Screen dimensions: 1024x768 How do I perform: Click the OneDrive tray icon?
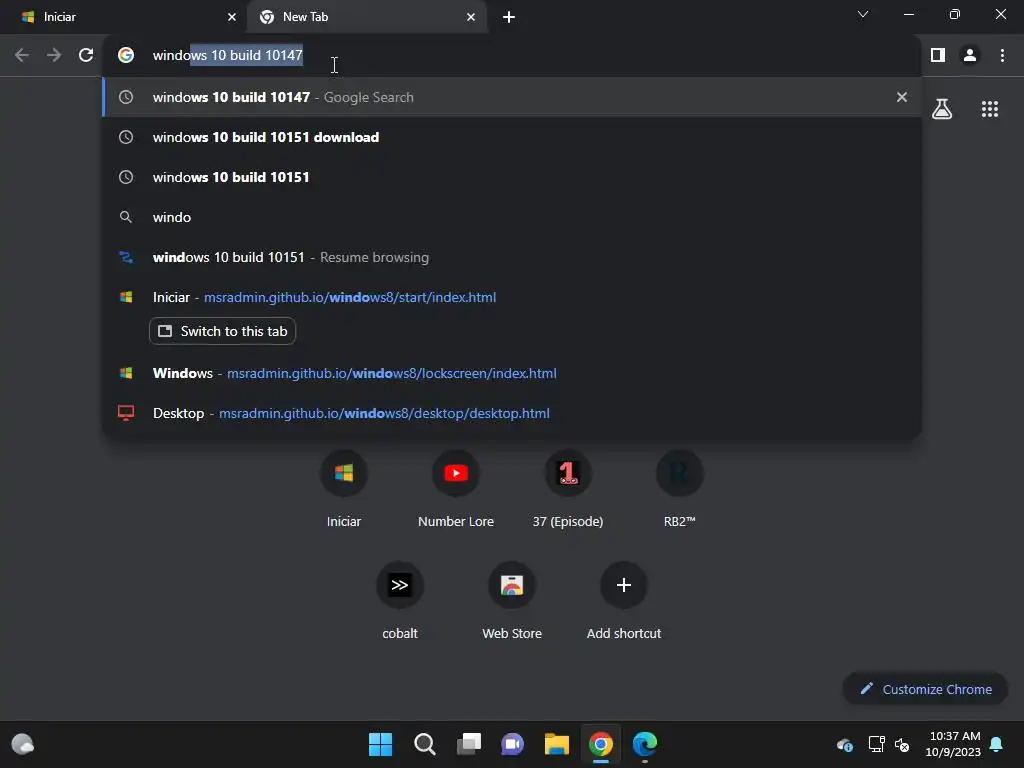(844, 744)
